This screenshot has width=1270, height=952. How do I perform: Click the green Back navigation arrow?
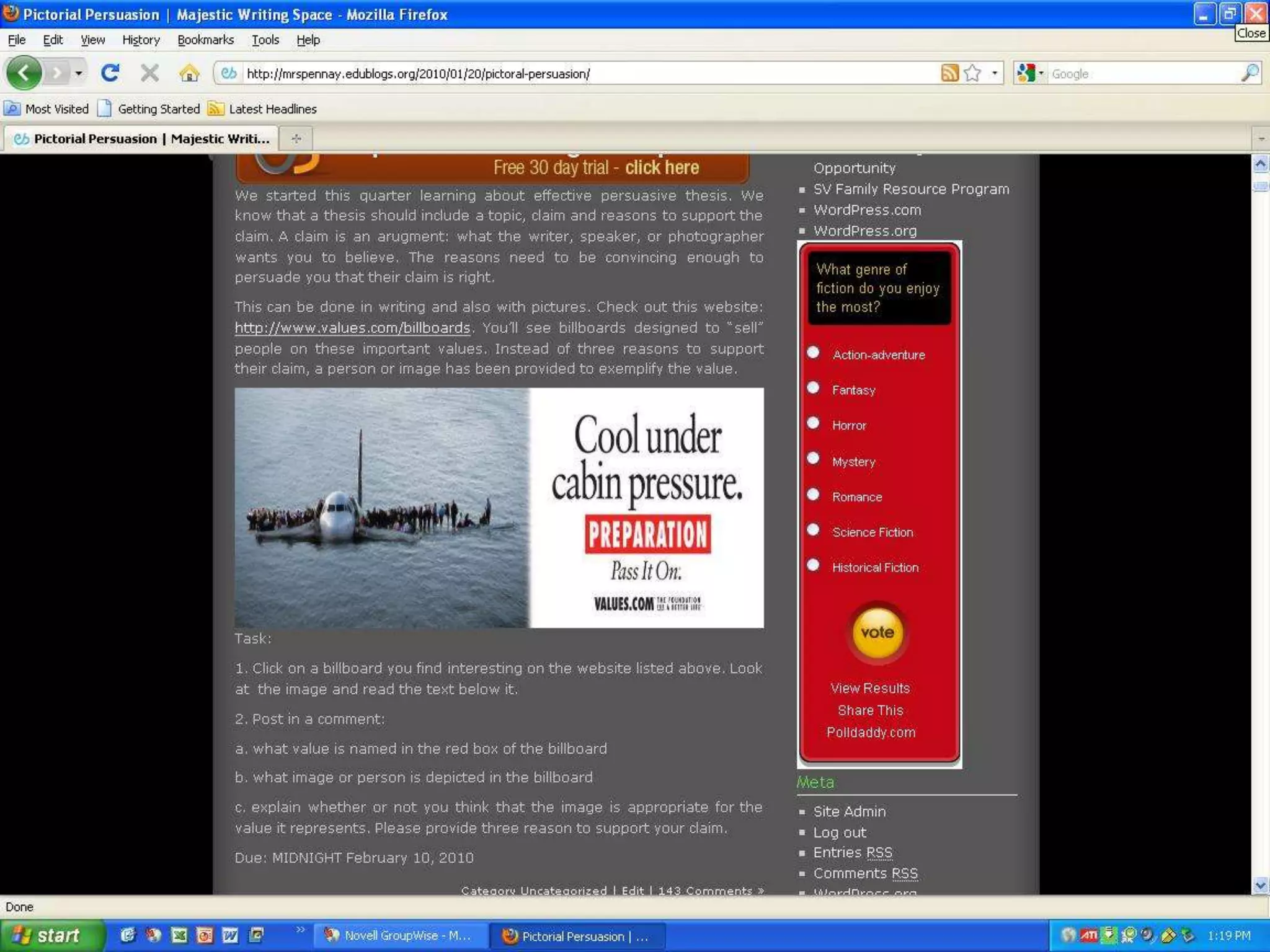pyautogui.click(x=24, y=73)
